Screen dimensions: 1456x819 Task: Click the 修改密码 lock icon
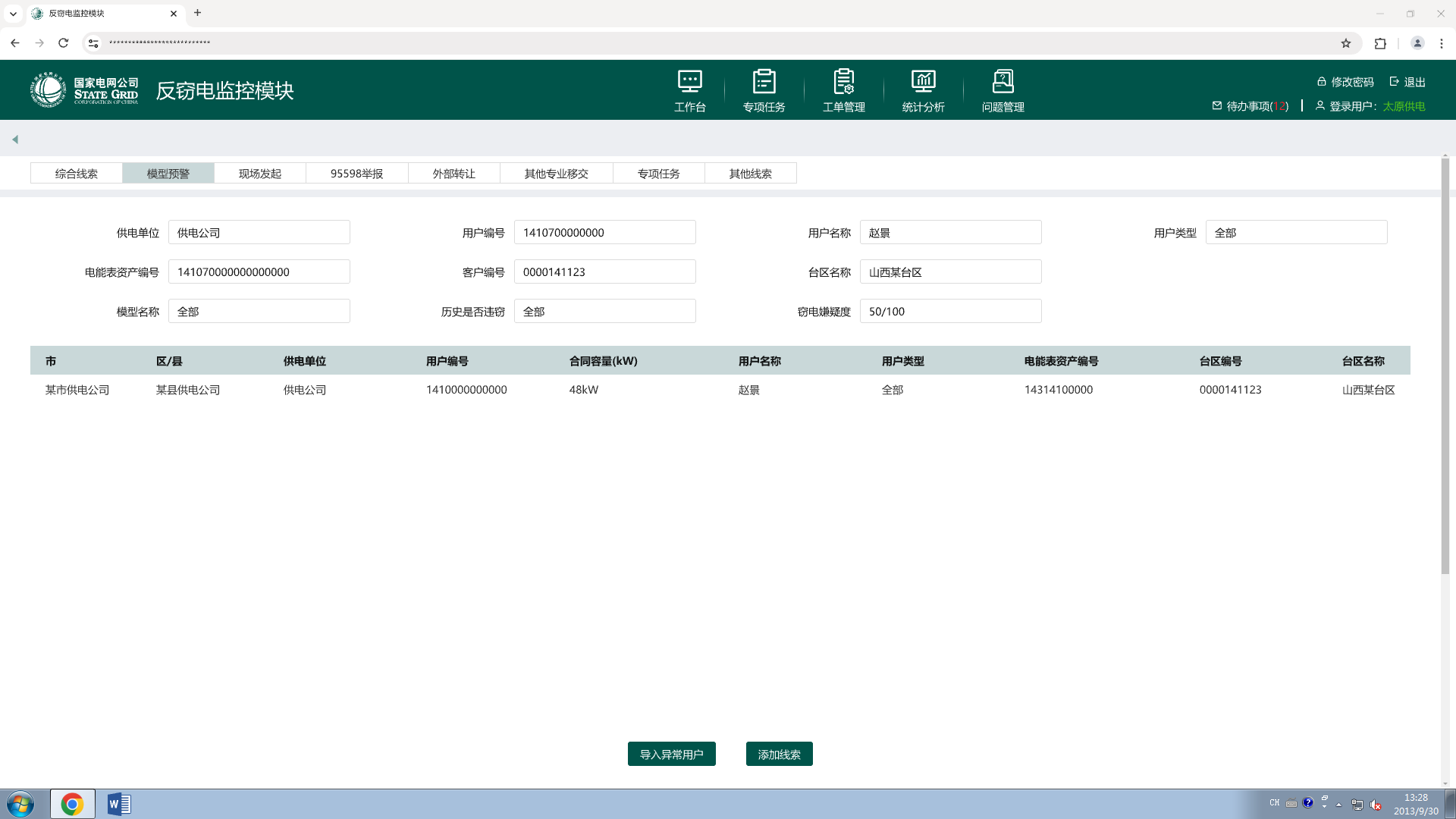pyautogui.click(x=1321, y=82)
